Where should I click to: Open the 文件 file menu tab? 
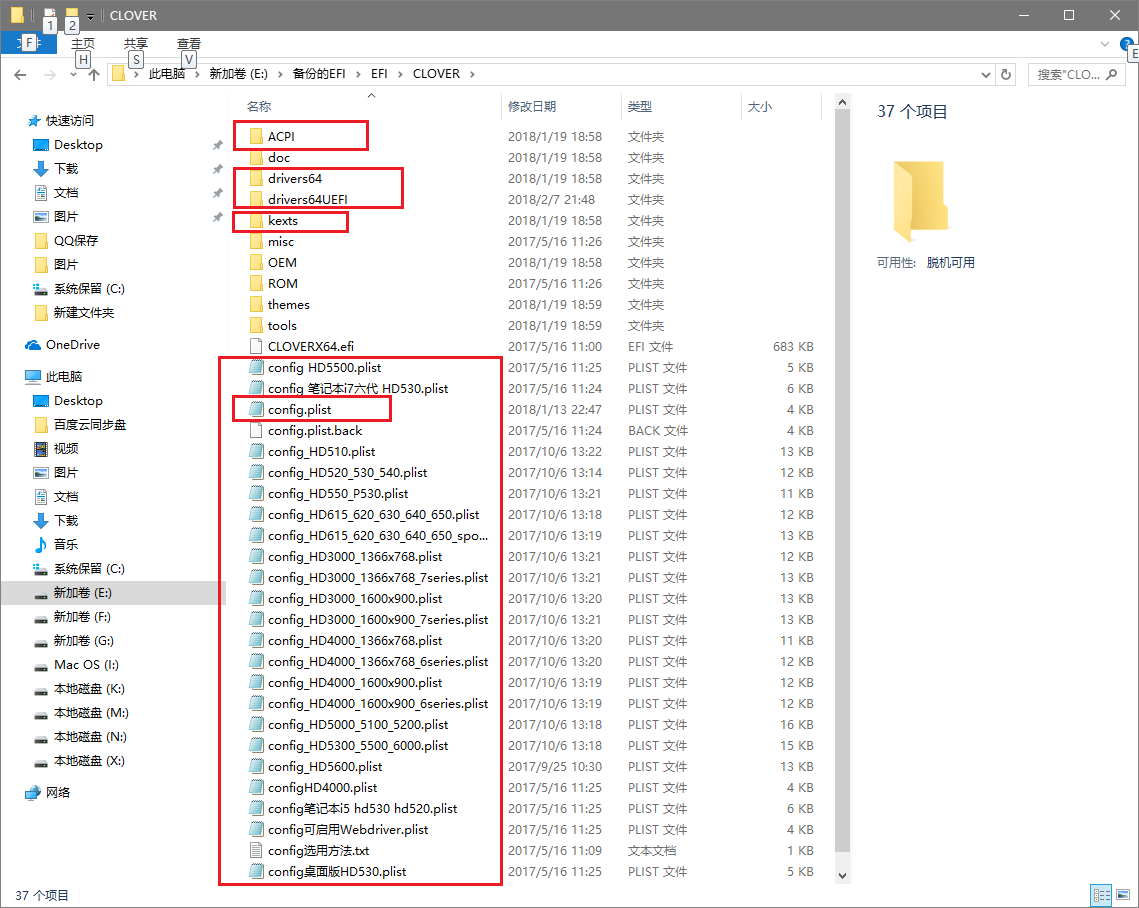click(x=29, y=43)
